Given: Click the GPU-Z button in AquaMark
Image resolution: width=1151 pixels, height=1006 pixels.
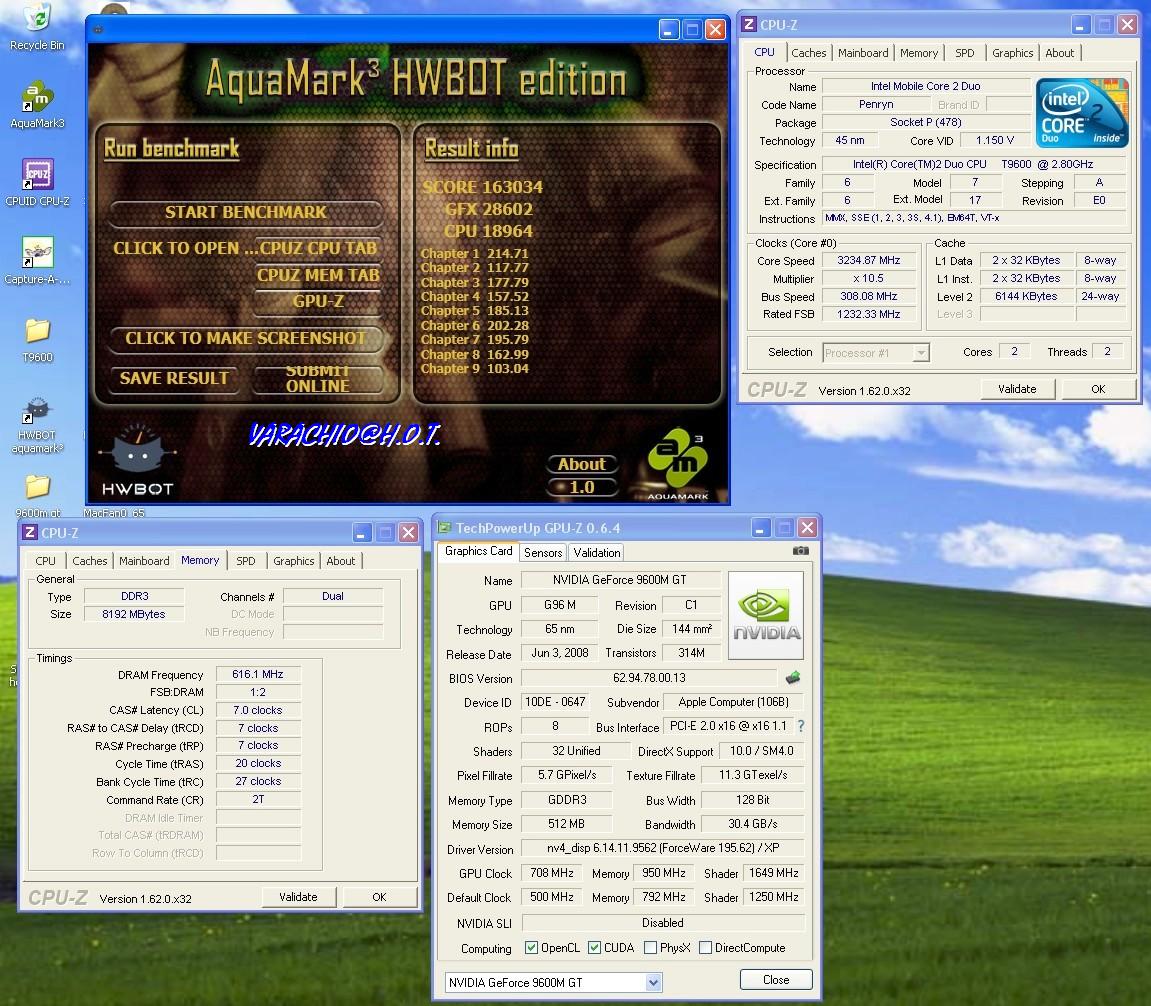Looking at the screenshot, I should click(318, 301).
